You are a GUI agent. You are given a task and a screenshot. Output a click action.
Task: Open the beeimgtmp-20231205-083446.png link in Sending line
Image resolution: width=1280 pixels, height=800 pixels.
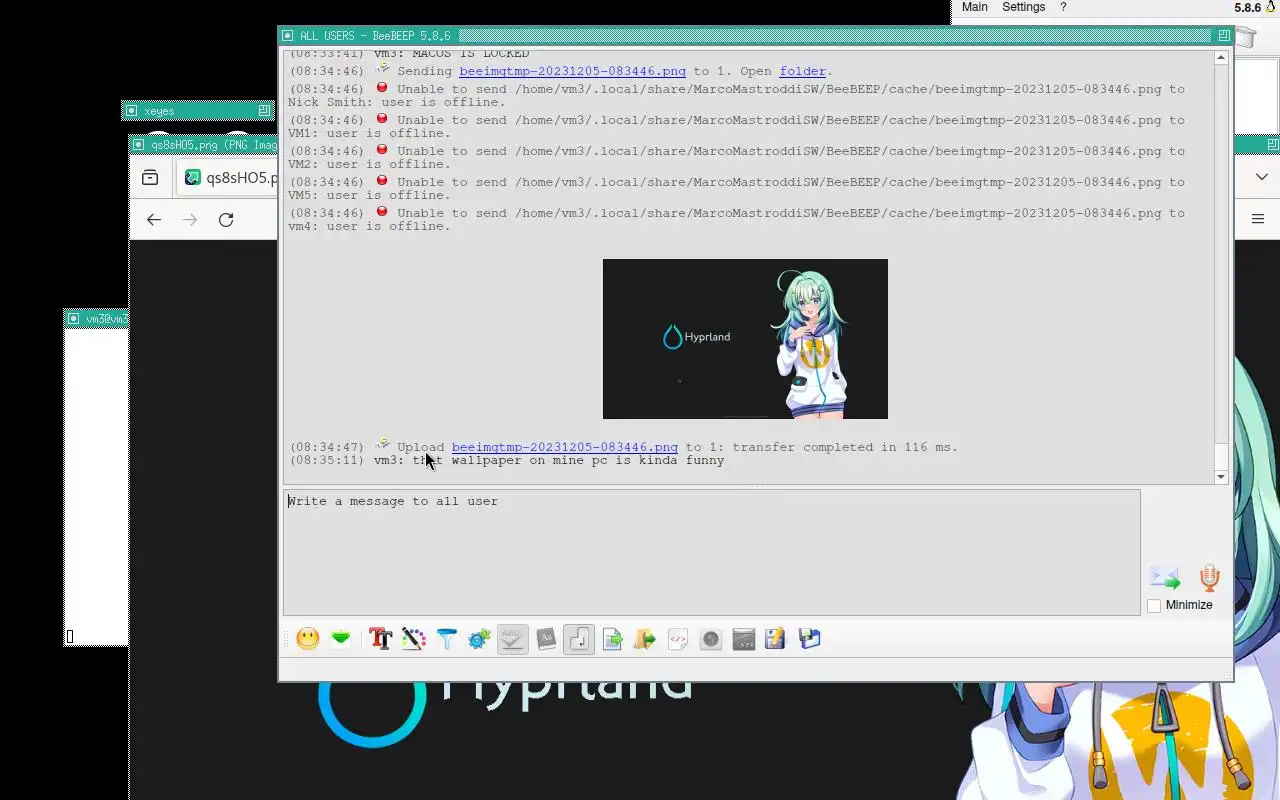click(x=572, y=71)
